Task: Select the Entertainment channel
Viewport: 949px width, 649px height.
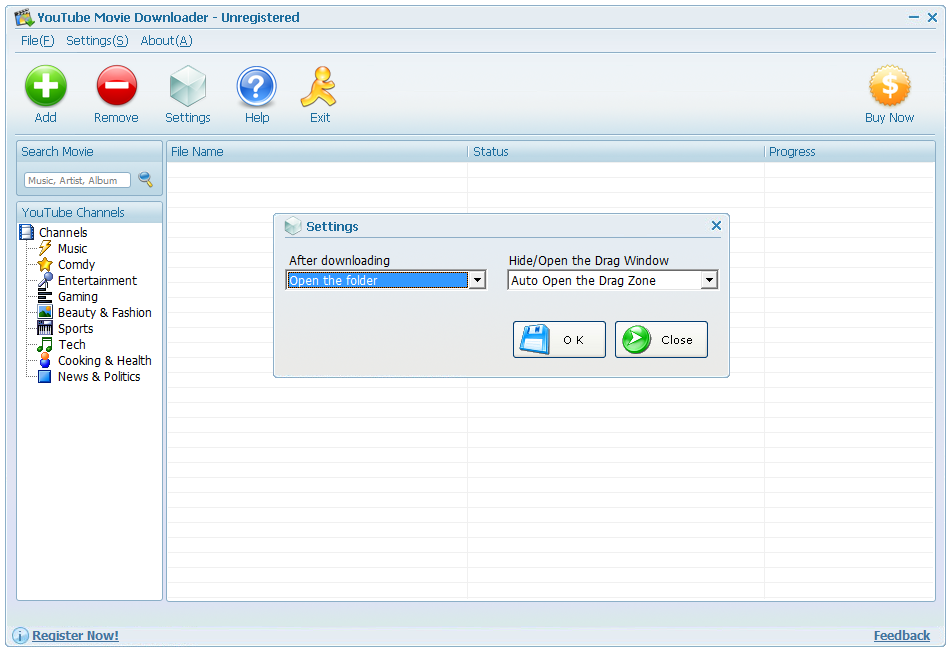Action: [97, 280]
